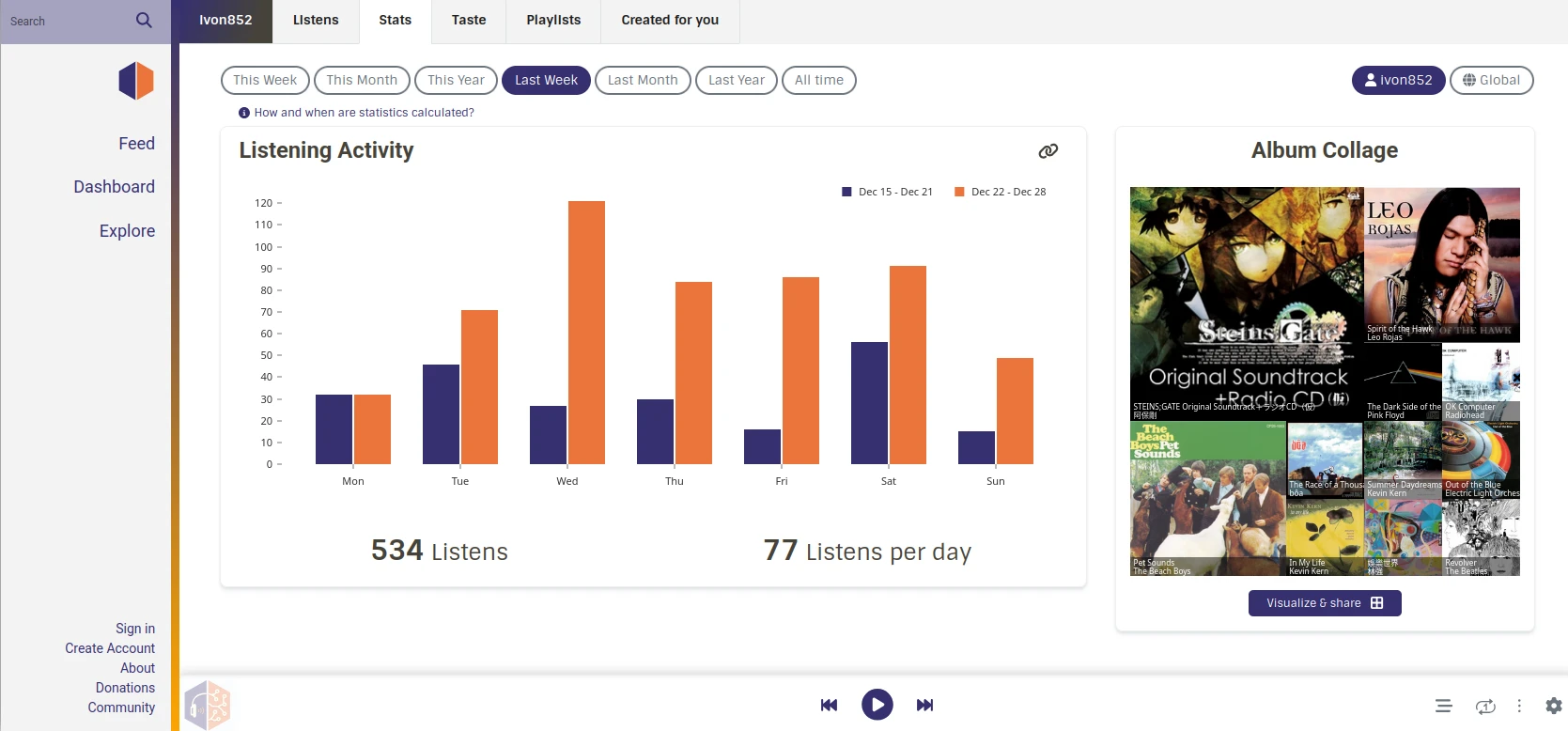
Task: Click the Visualize & share button
Action: point(1324,603)
